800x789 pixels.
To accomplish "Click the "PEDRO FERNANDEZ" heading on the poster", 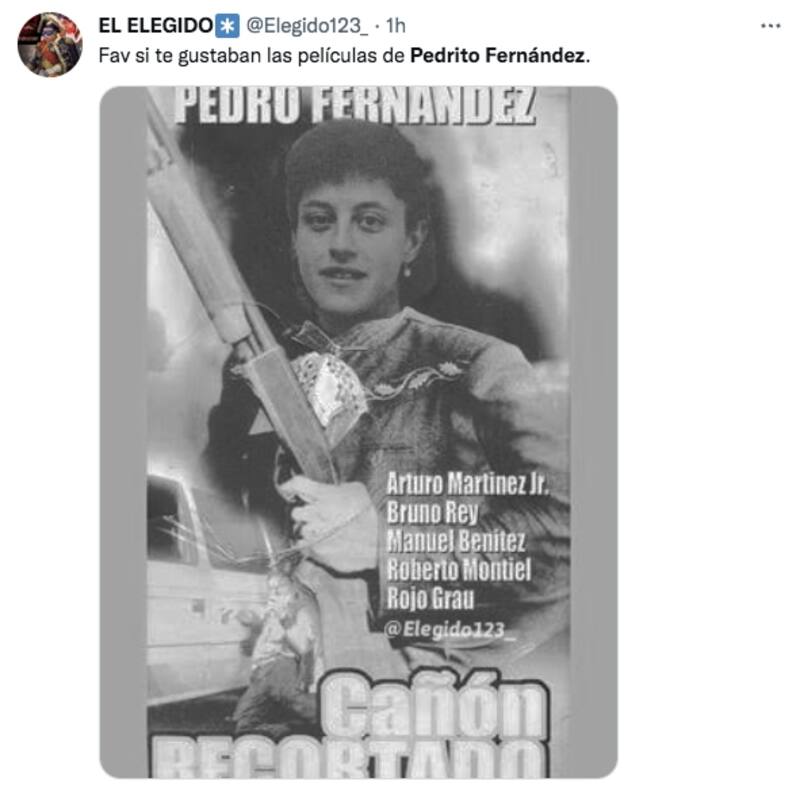I will [355, 105].
